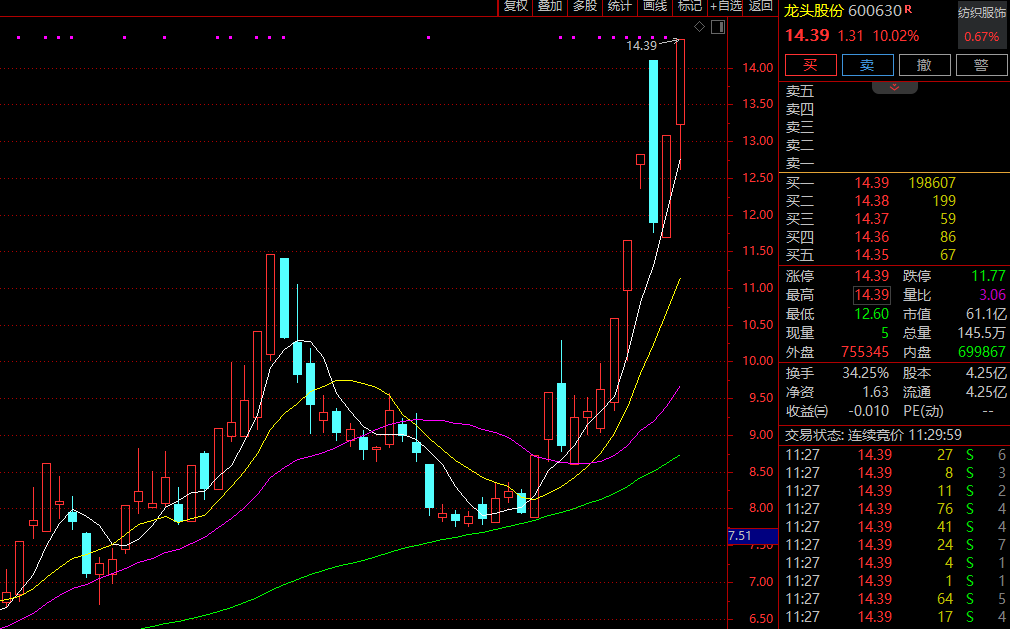Click the blue 7.51 price axis marker
This screenshot has height=629, width=1010.
pos(752,536)
